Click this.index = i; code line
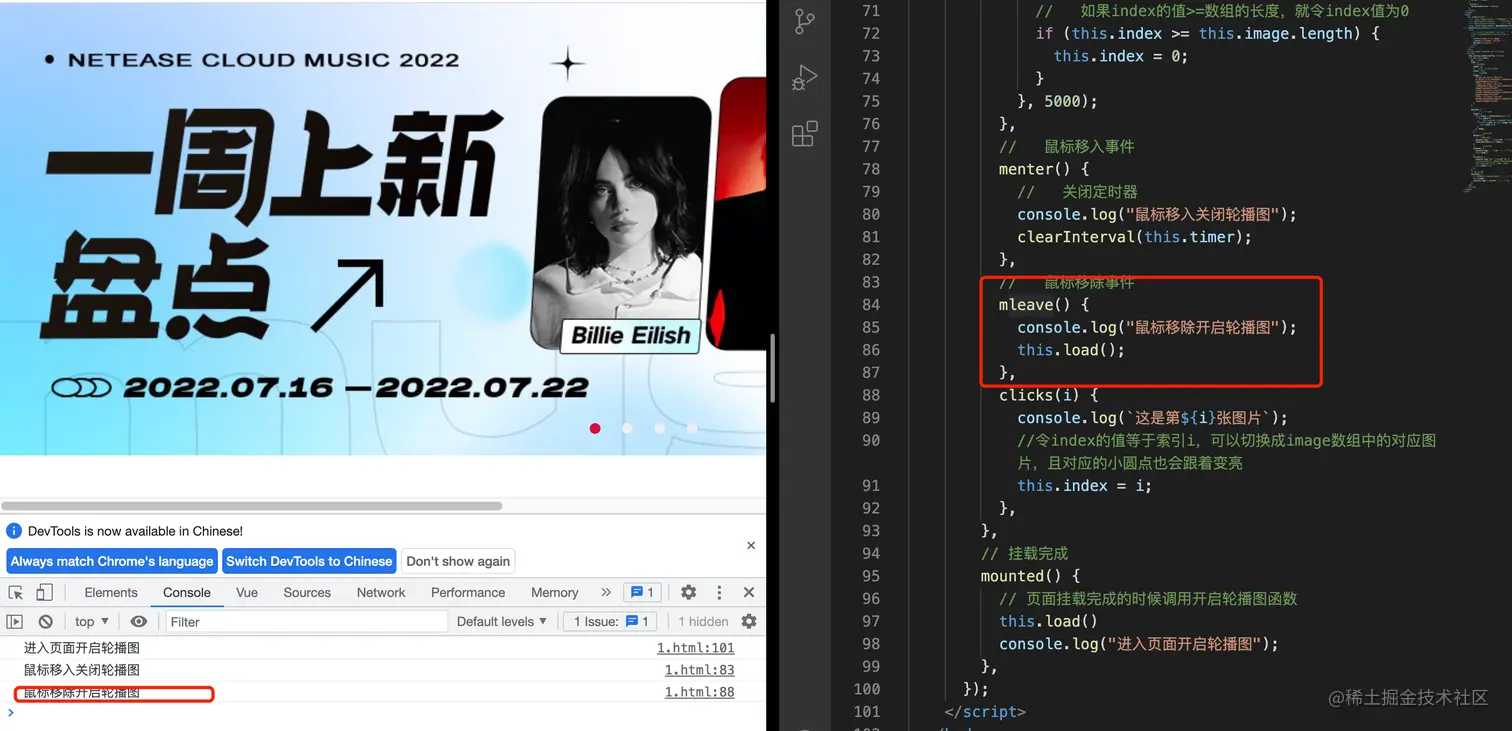 point(1084,486)
